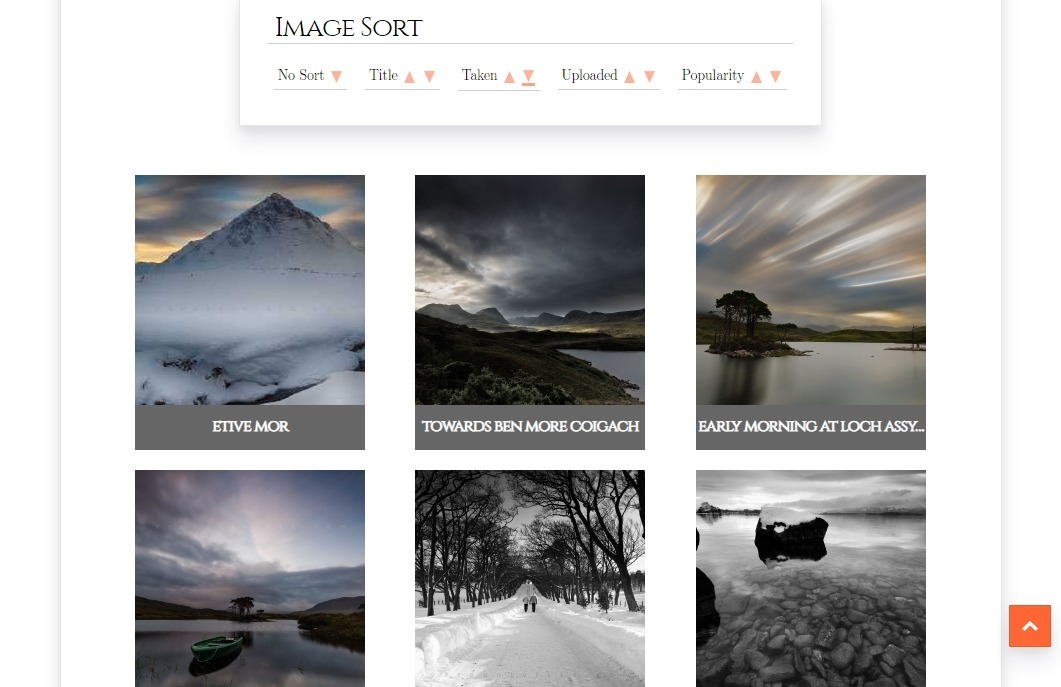Sort by Taken date ascending arrow
Image resolution: width=1061 pixels, height=687 pixels.
(x=509, y=76)
